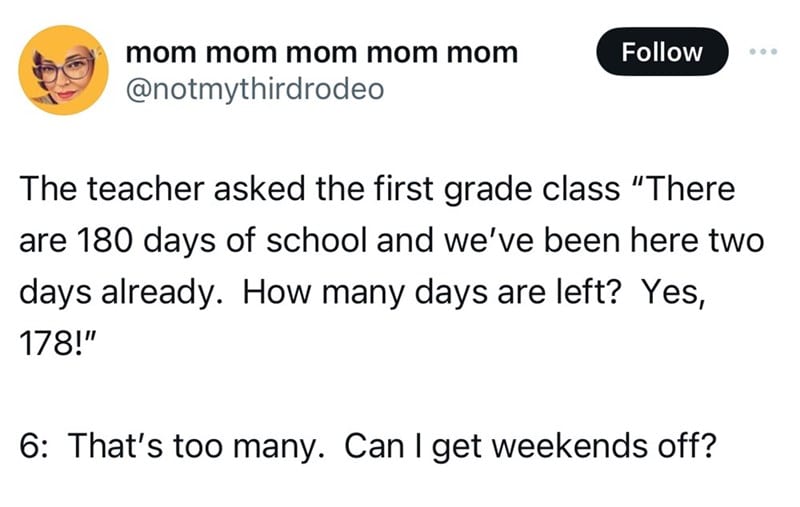Click the Follow button
The height and width of the screenshot is (507, 800).
click(x=662, y=52)
